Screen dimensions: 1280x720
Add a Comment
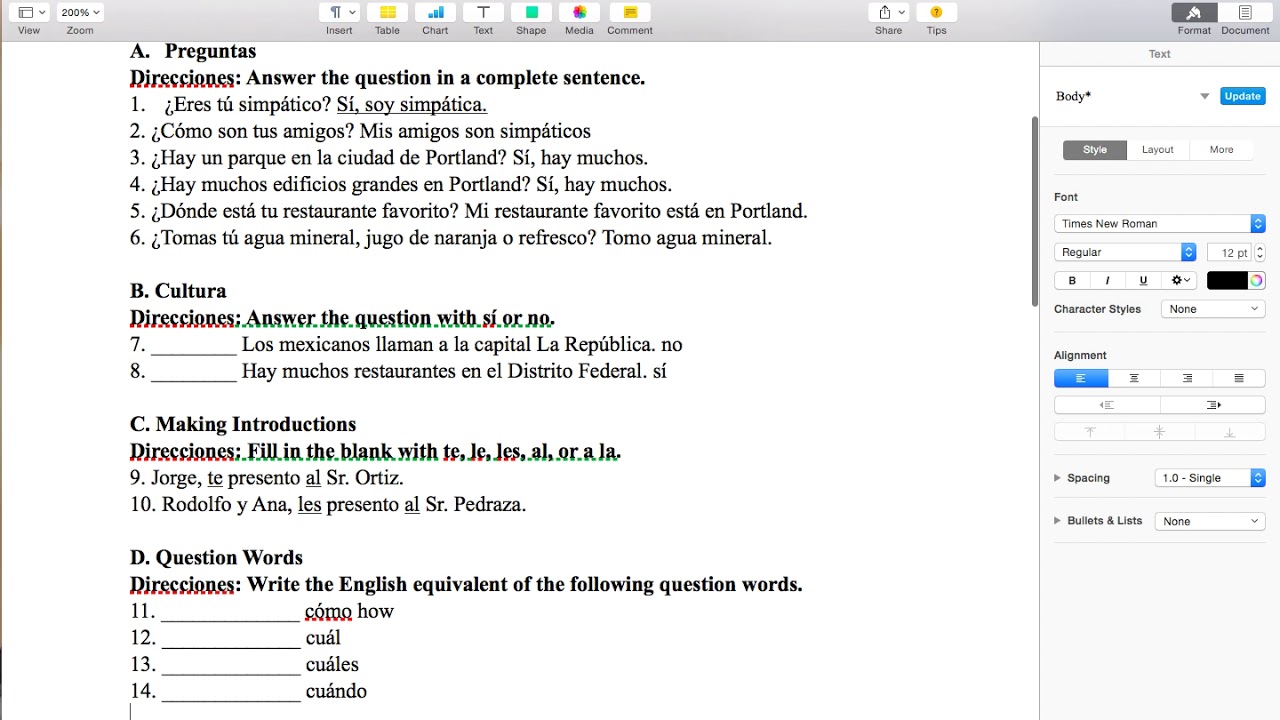630,12
